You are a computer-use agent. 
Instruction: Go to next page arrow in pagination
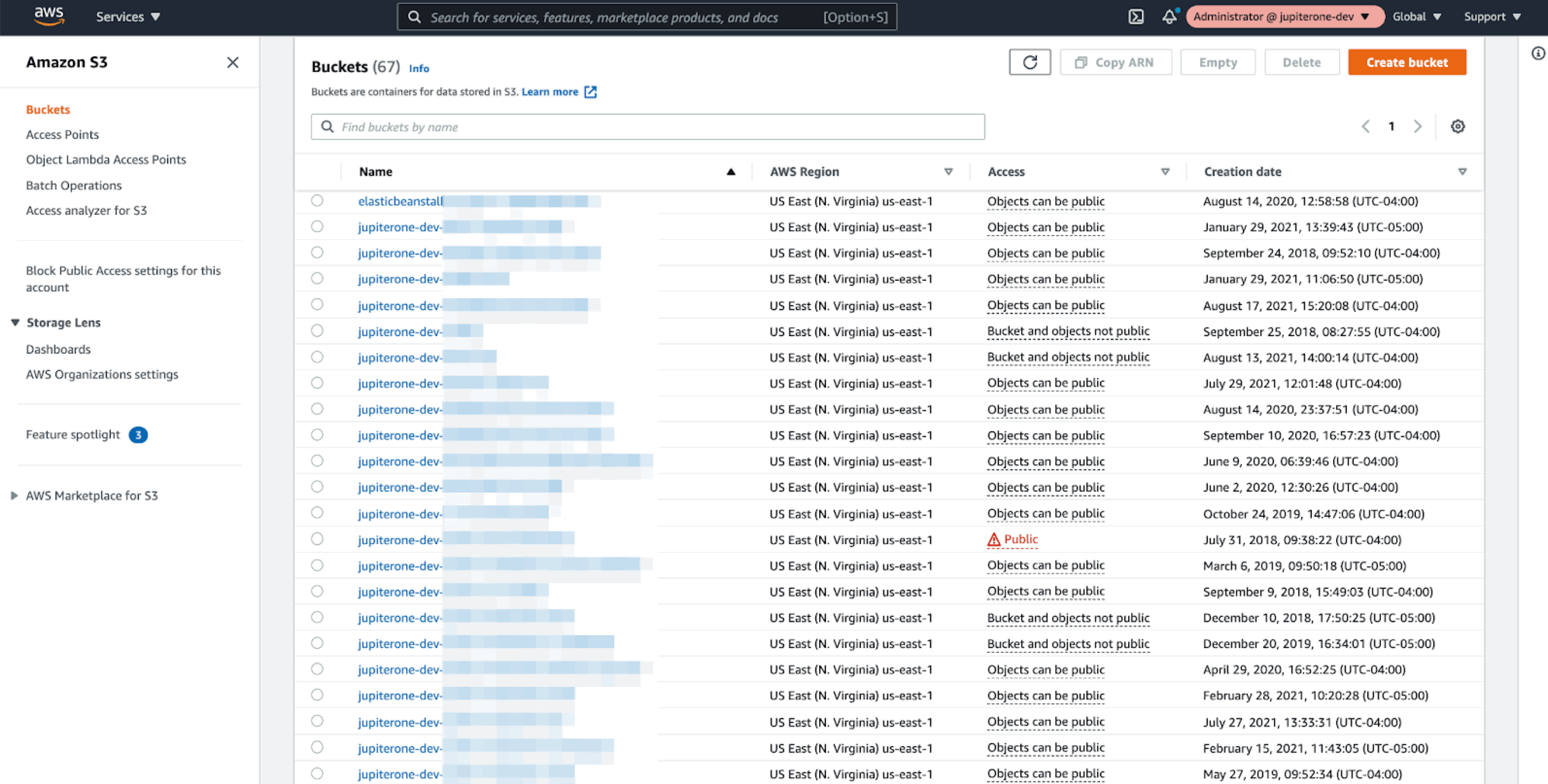(x=1418, y=127)
